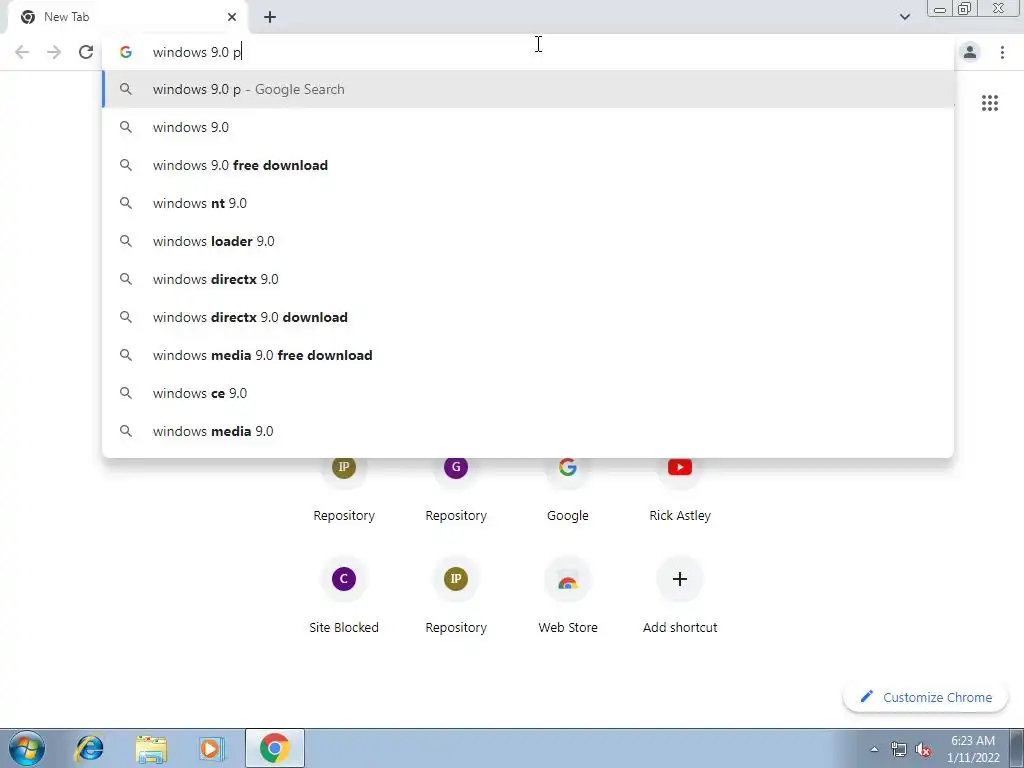The image size is (1024, 768).
Task: Open the Windows Start menu
Action: pyautogui.click(x=27, y=748)
